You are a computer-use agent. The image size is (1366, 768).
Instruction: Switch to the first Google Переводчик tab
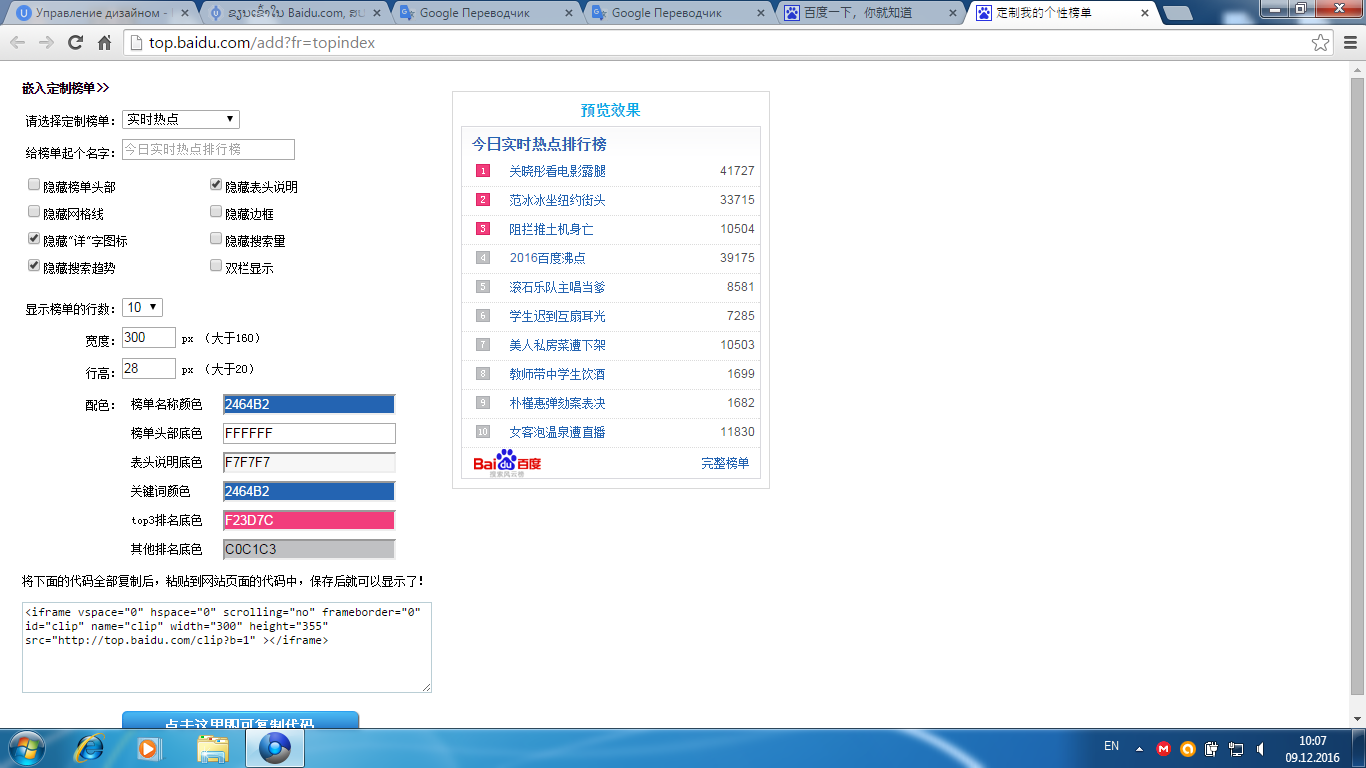click(x=484, y=13)
